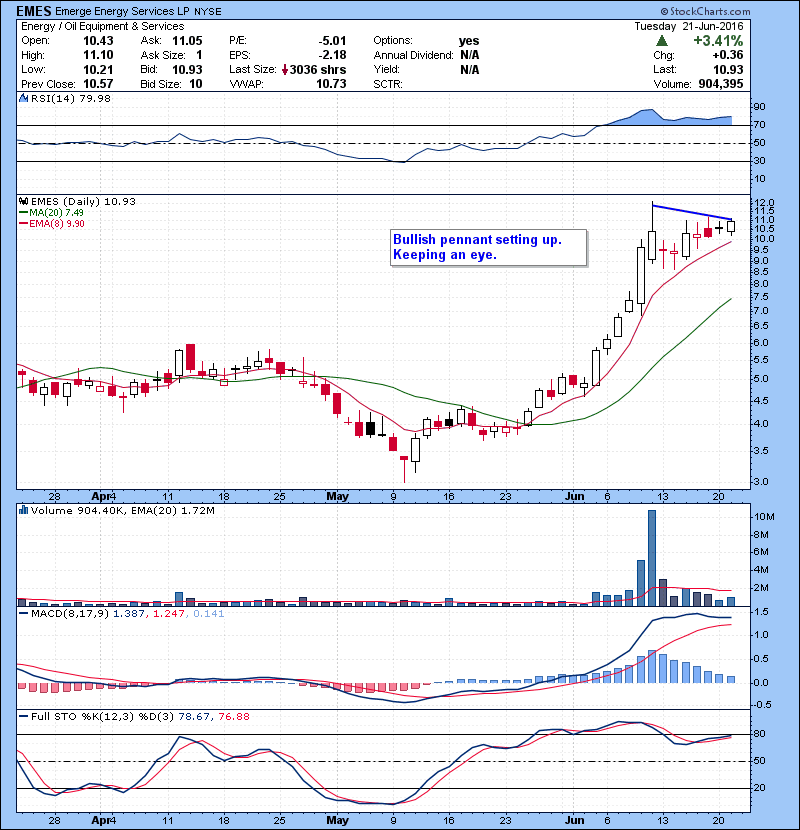The height and width of the screenshot is (830, 800).
Task: Click the High price 11.10 value
Action: (x=98, y=55)
